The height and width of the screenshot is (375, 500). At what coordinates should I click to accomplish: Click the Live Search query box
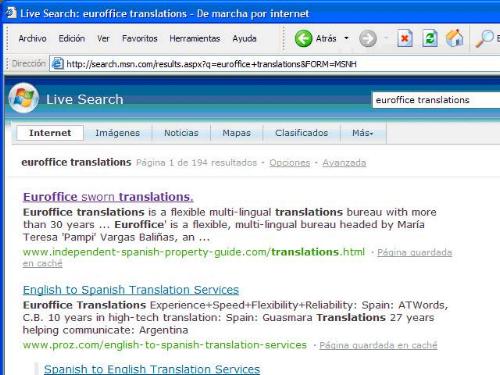pos(436,100)
